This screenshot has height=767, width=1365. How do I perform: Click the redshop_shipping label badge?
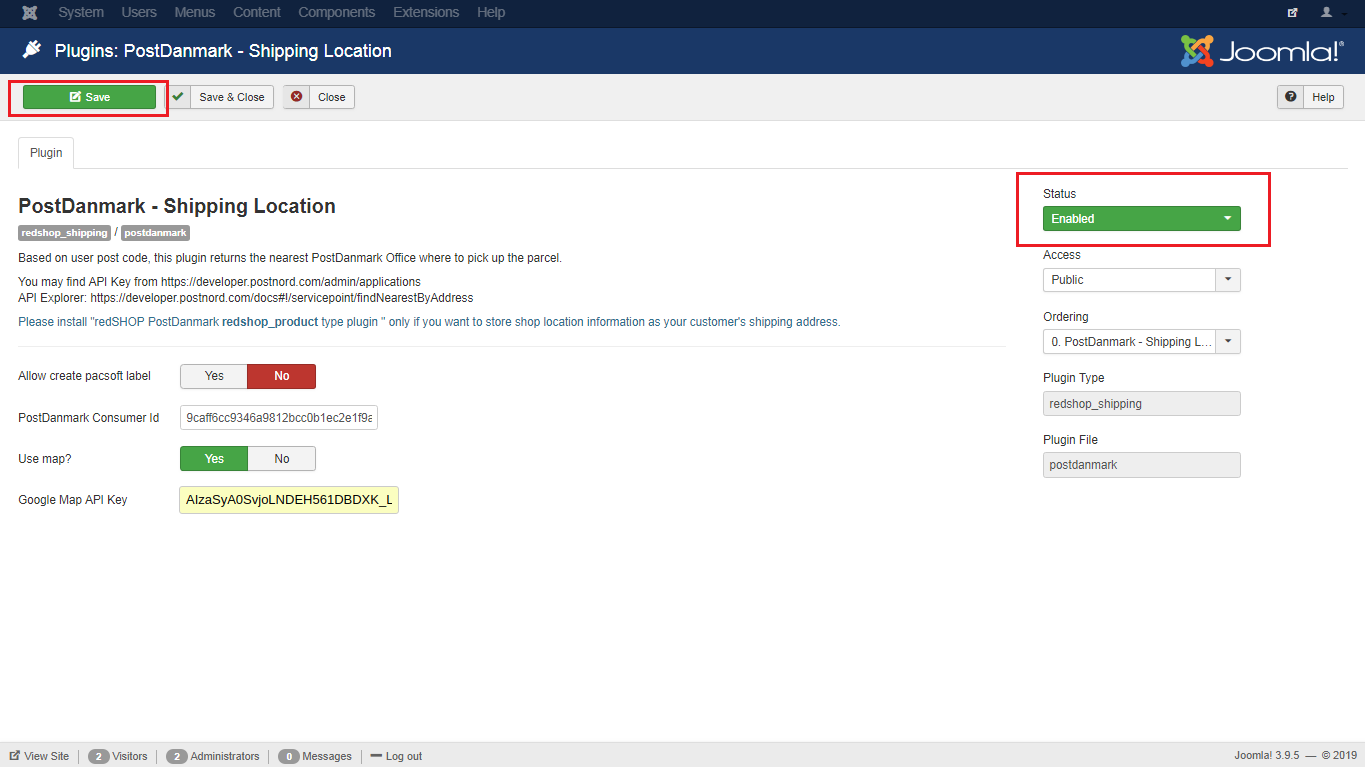(64, 232)
